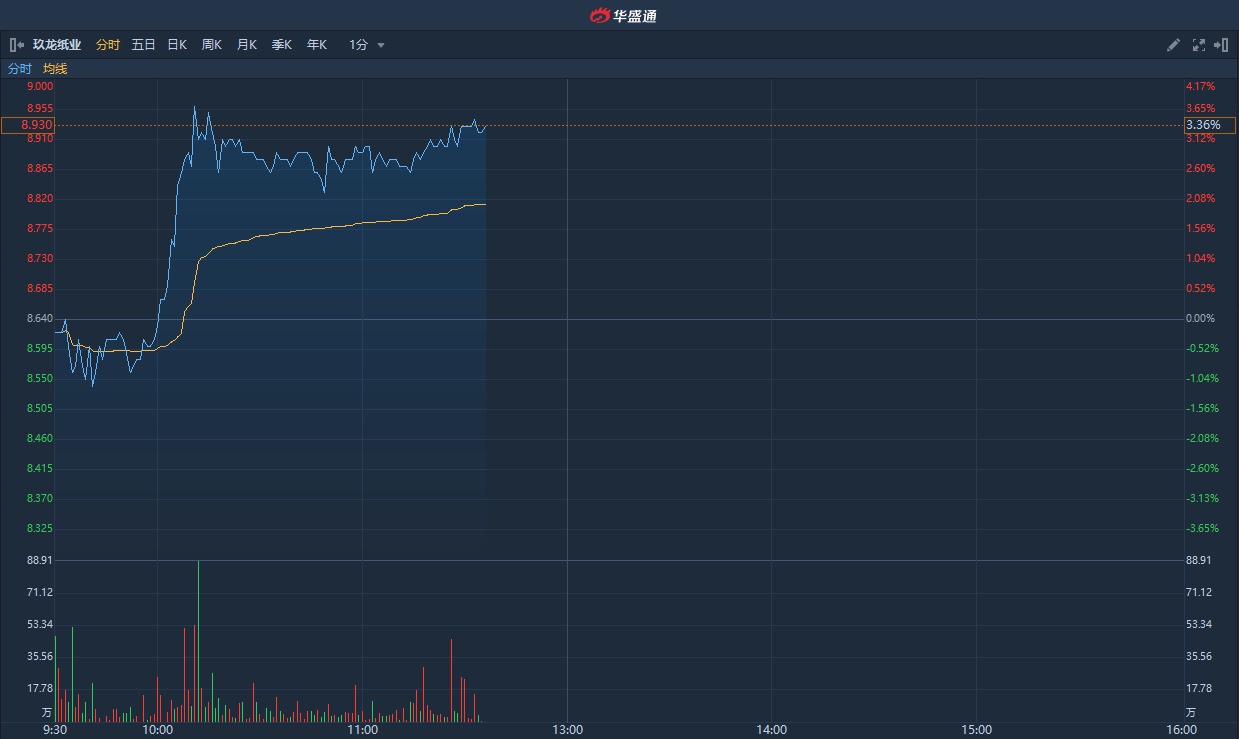Expand chart to fullscreen
The height and width of the screenshot is (739, 1239).
point(1198,45)
